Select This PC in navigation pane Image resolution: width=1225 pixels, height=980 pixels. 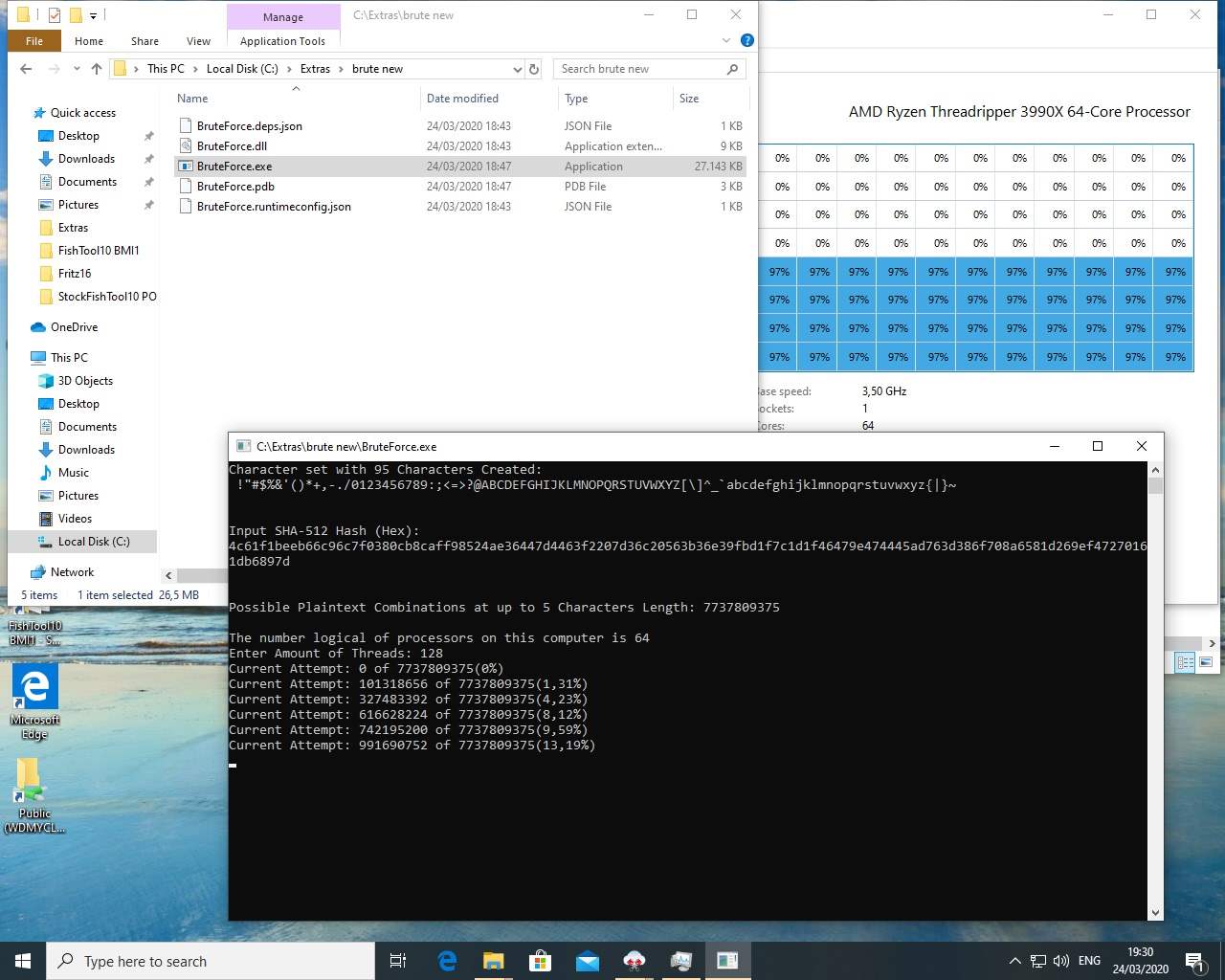pos(69,357)
